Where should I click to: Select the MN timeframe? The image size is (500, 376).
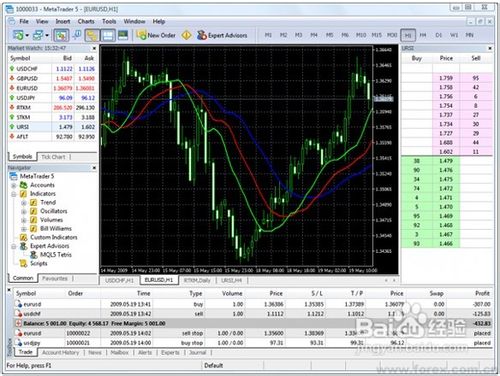pos(470,35)
